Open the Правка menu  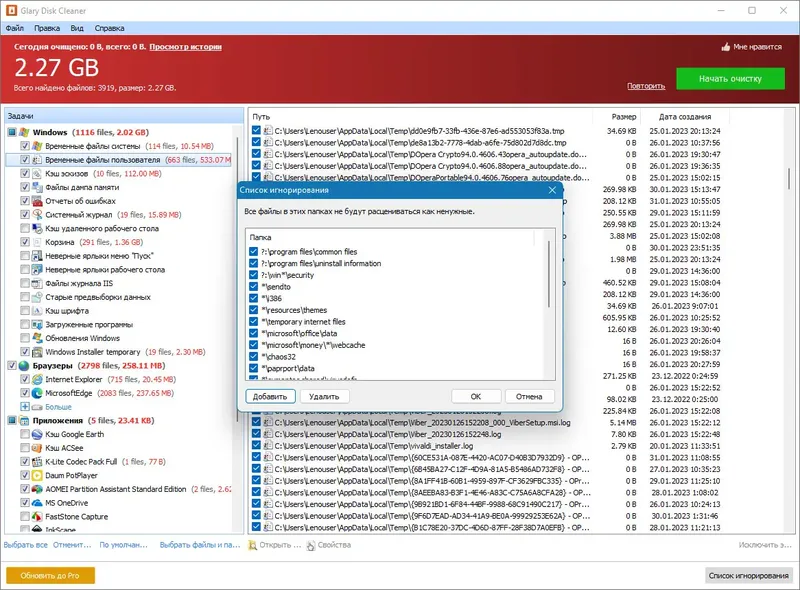coord(47,28)
